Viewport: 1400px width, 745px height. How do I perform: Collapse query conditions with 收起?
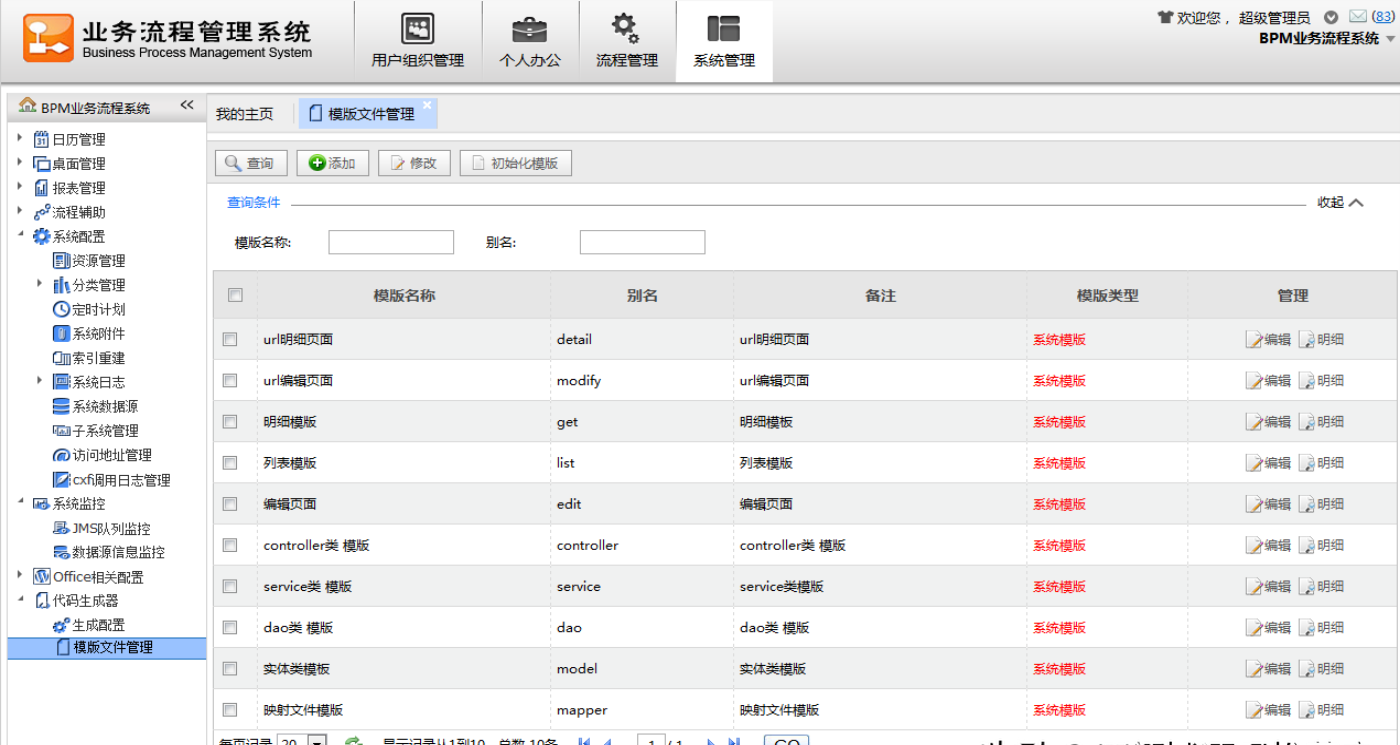(x=1340, y=202)
